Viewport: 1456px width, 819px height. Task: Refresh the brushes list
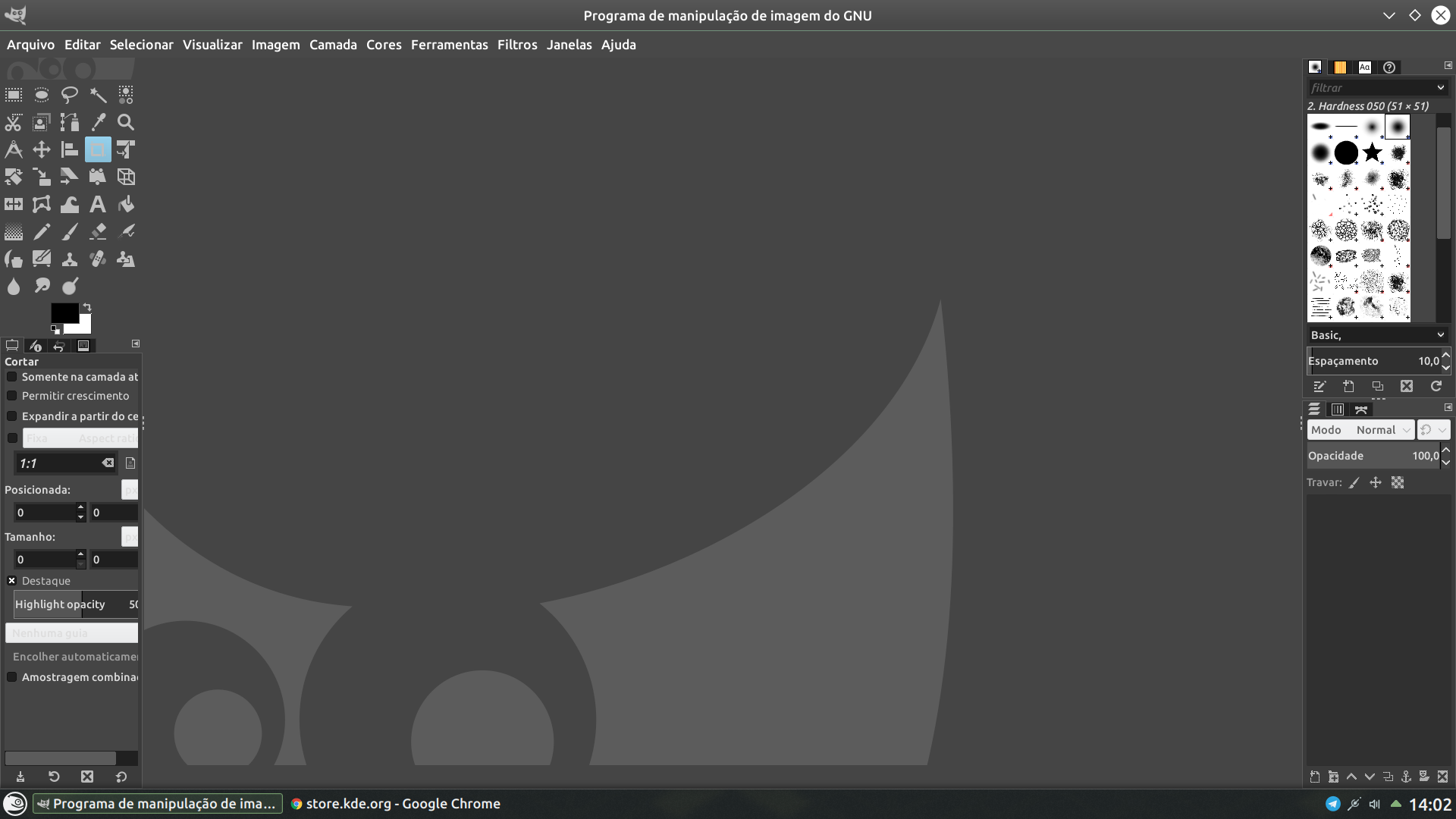(x=1436, y=387)
